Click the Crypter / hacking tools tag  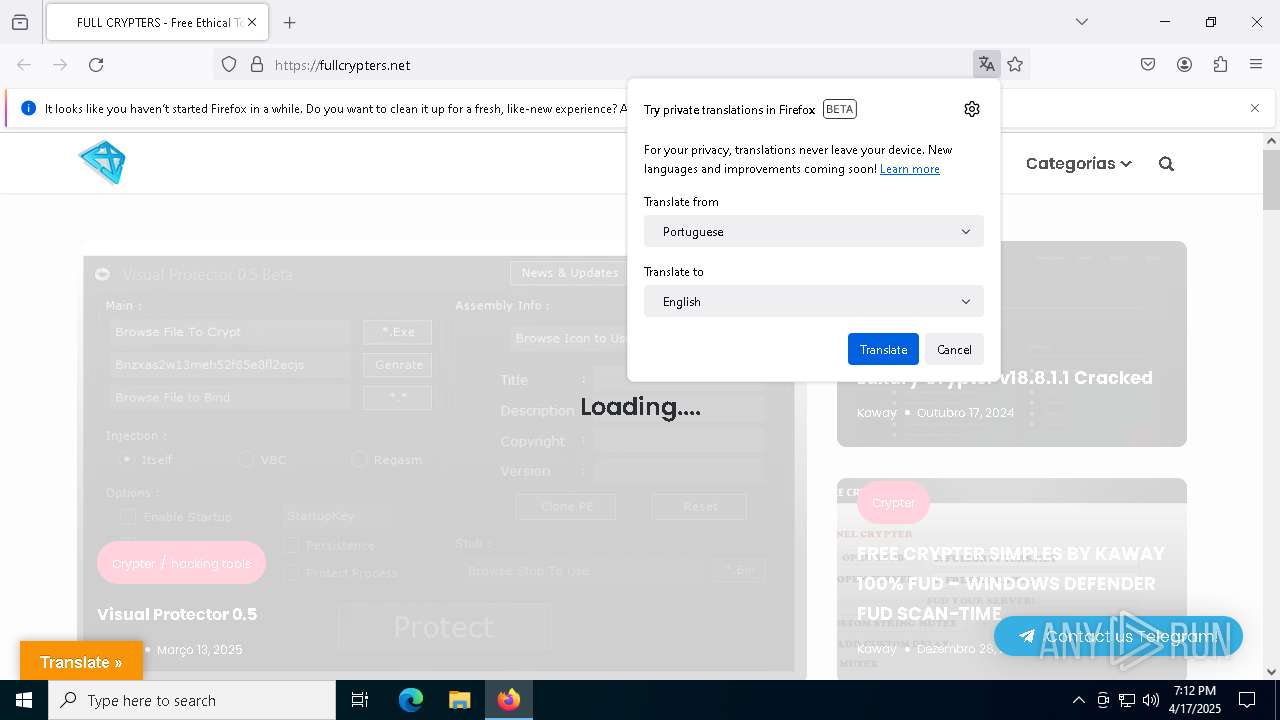tap(181, 563)
